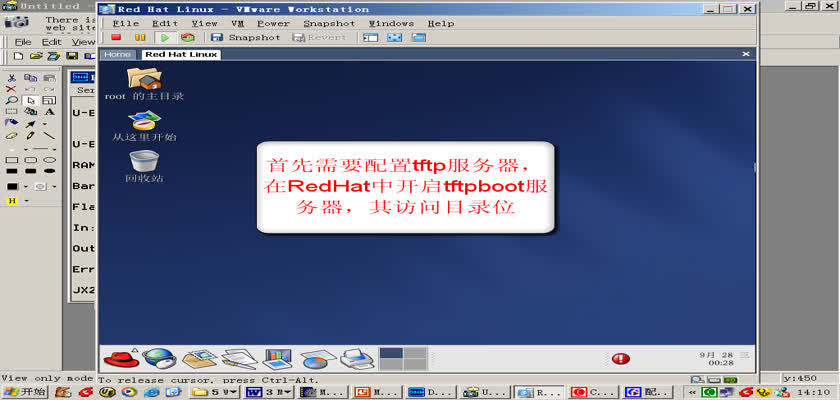This screenshot has width=840, height=400.
Task: Launch the word processor icon in the panel
Action: coord(239,358)
